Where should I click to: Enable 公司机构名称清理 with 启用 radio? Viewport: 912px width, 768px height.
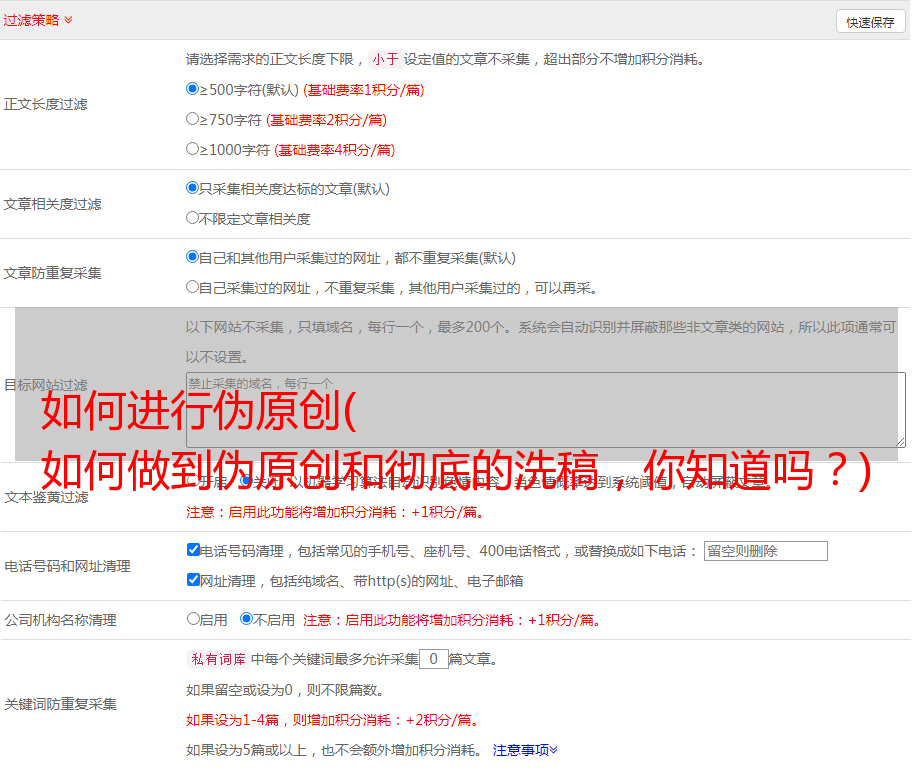193,619
